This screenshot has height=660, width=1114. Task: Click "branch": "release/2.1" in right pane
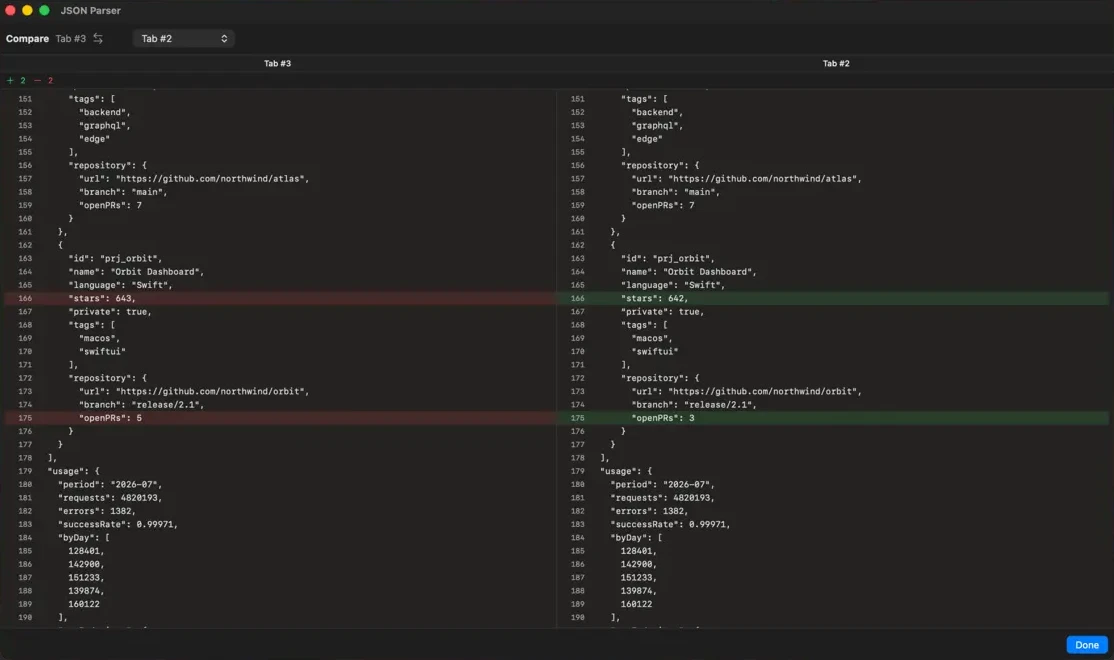pos(694,404)
